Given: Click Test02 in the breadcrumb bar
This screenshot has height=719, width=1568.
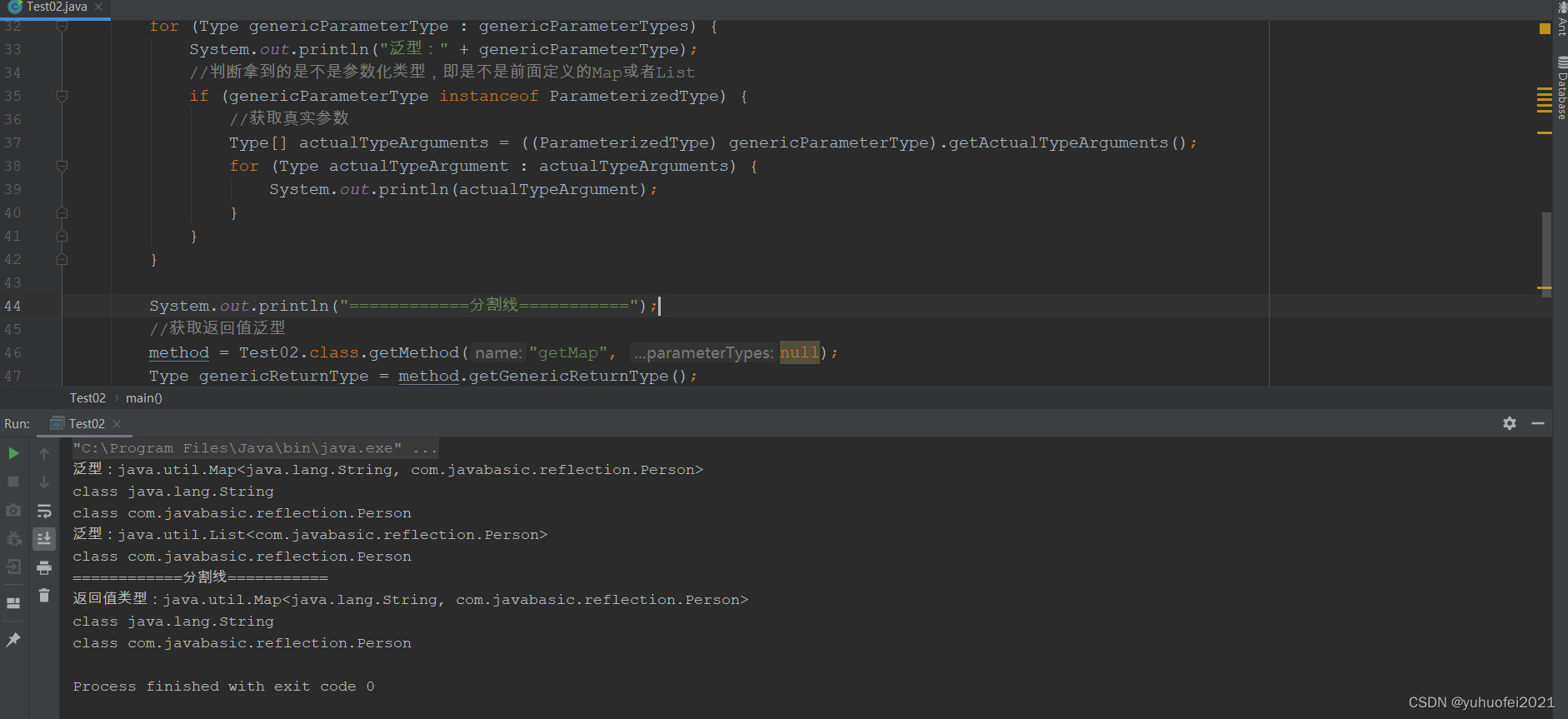Looking at the screenshot, I should [x=87, y=398].
